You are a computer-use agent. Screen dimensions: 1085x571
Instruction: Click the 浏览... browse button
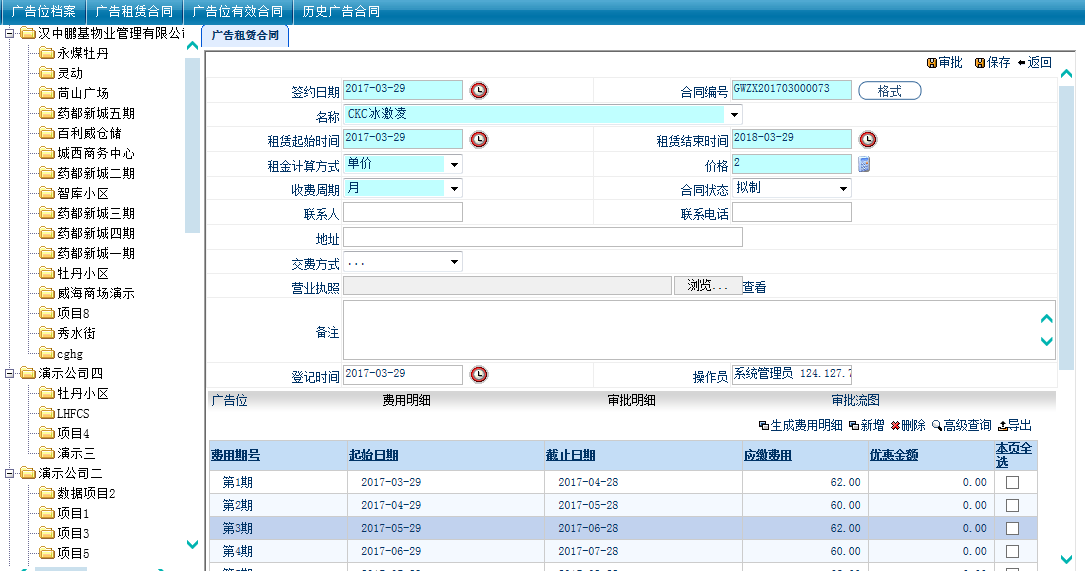(707, 286)
